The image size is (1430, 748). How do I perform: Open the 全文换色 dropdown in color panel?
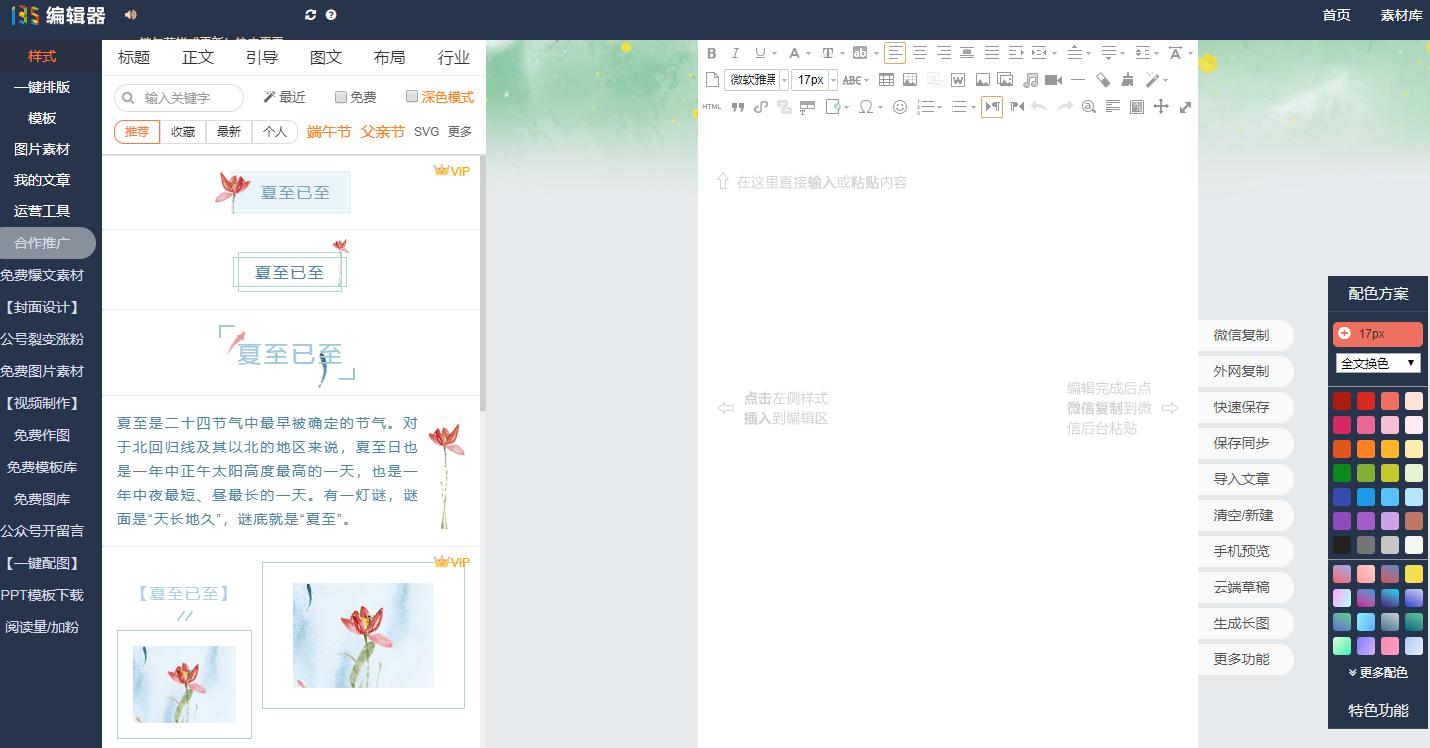point(1377,362)
